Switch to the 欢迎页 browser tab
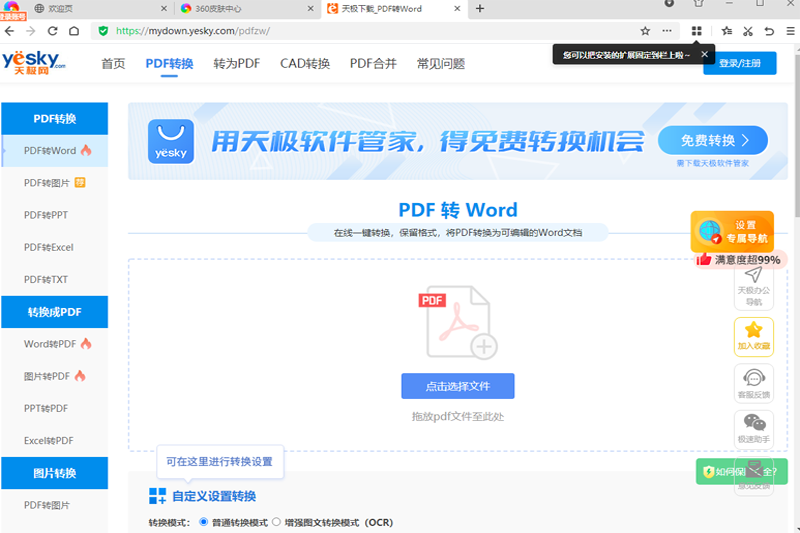Screen dimensions: 800x533 (x=97, y=9)
